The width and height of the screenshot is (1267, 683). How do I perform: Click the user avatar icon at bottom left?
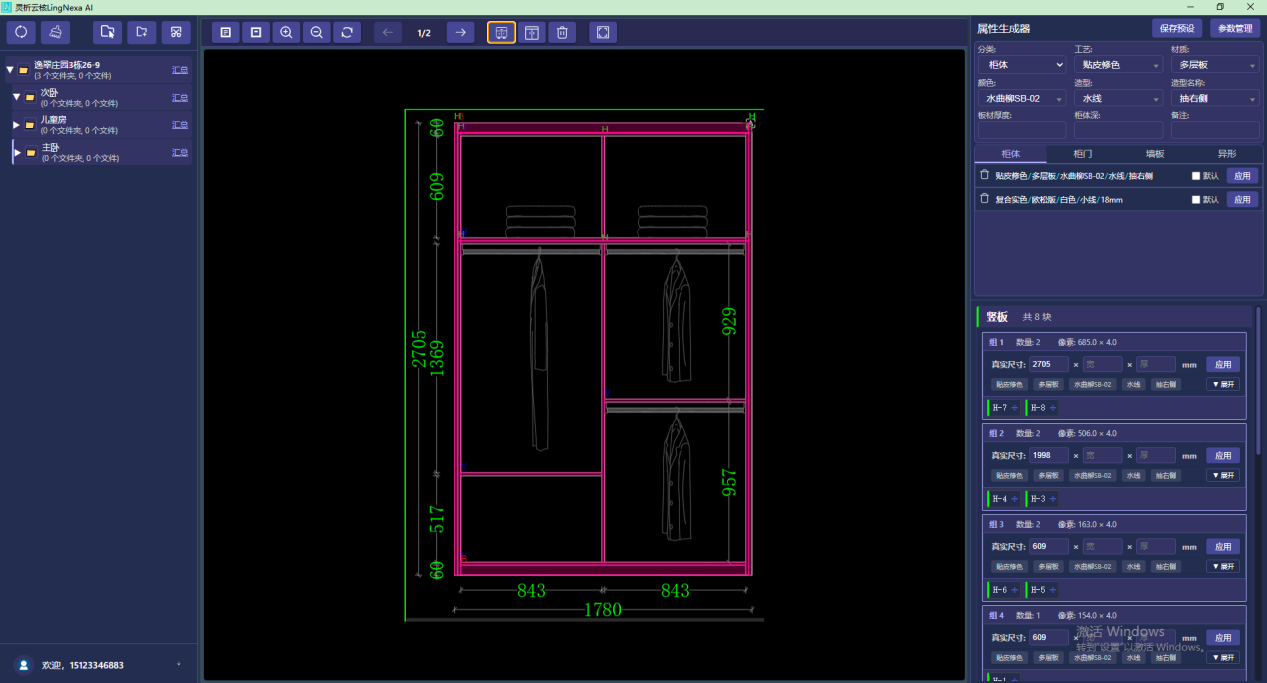click(x=24, y=665)
